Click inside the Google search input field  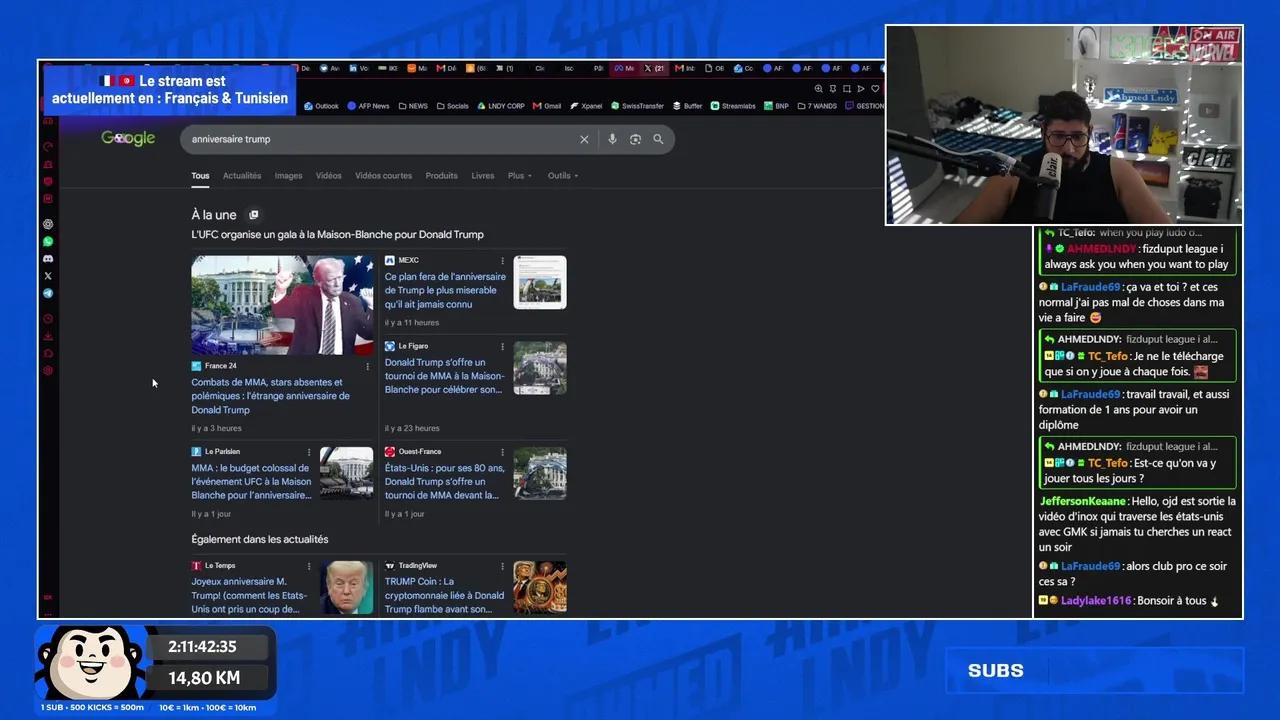[x=380, y=139]
